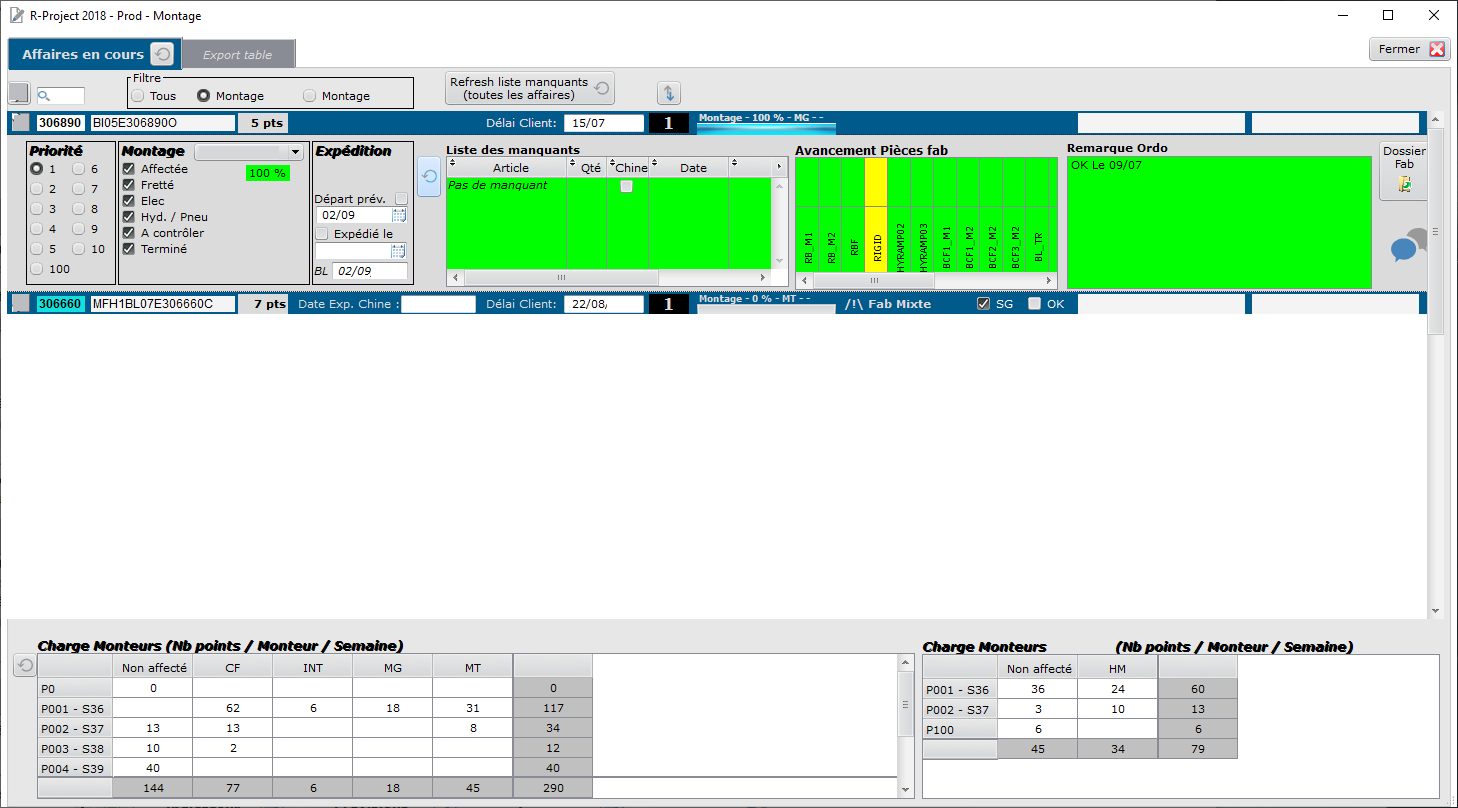Image resolution: width=1458 pixels, height=808 pixels.
Task: Select priority 5 radio button
Action: [37, 249]
